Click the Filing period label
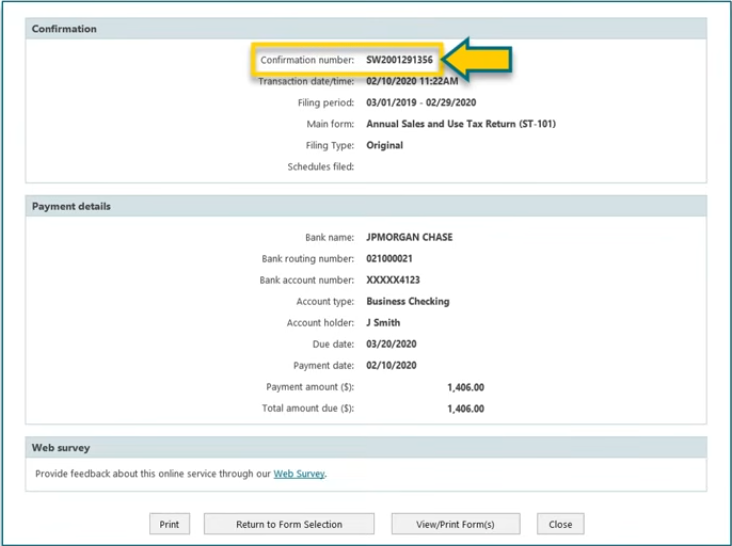The height and width of the screenshot is (546, 732). (326, 103)
